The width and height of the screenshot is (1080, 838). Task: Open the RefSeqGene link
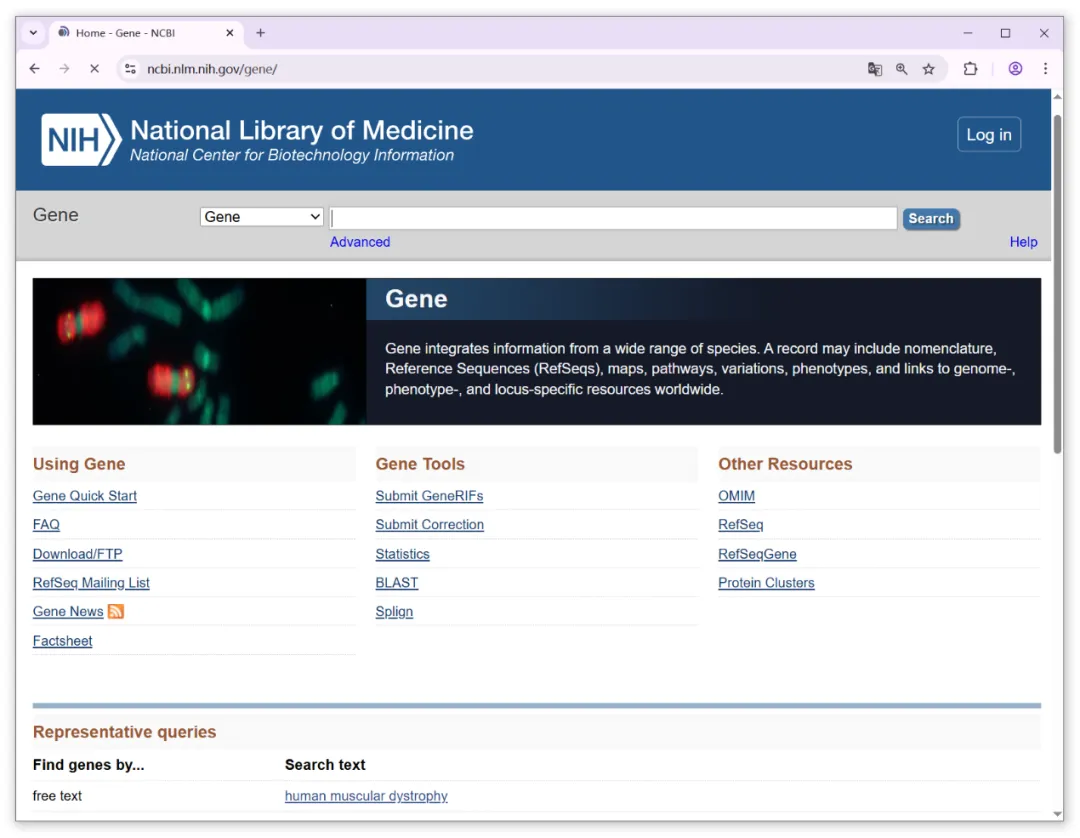[x=757, y=554]
